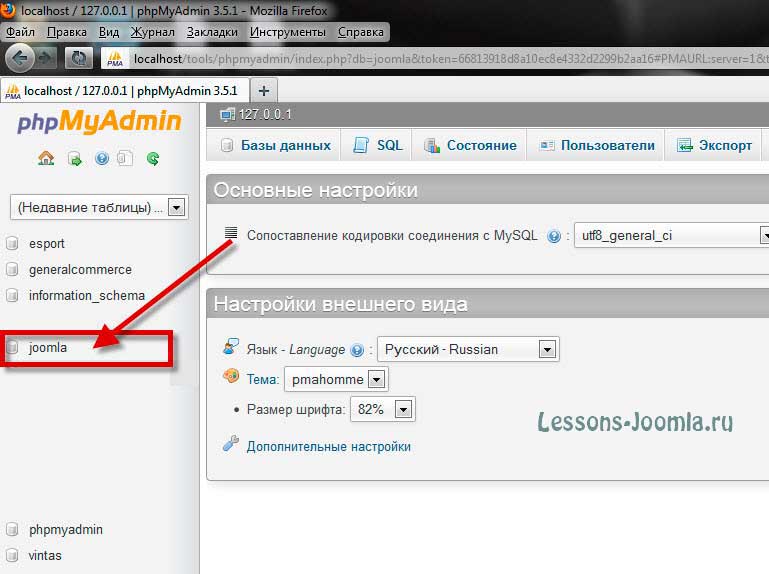Click generalcommerce database icon
The width and height of the screenshot is (769, 574).
tap(12, 269)
